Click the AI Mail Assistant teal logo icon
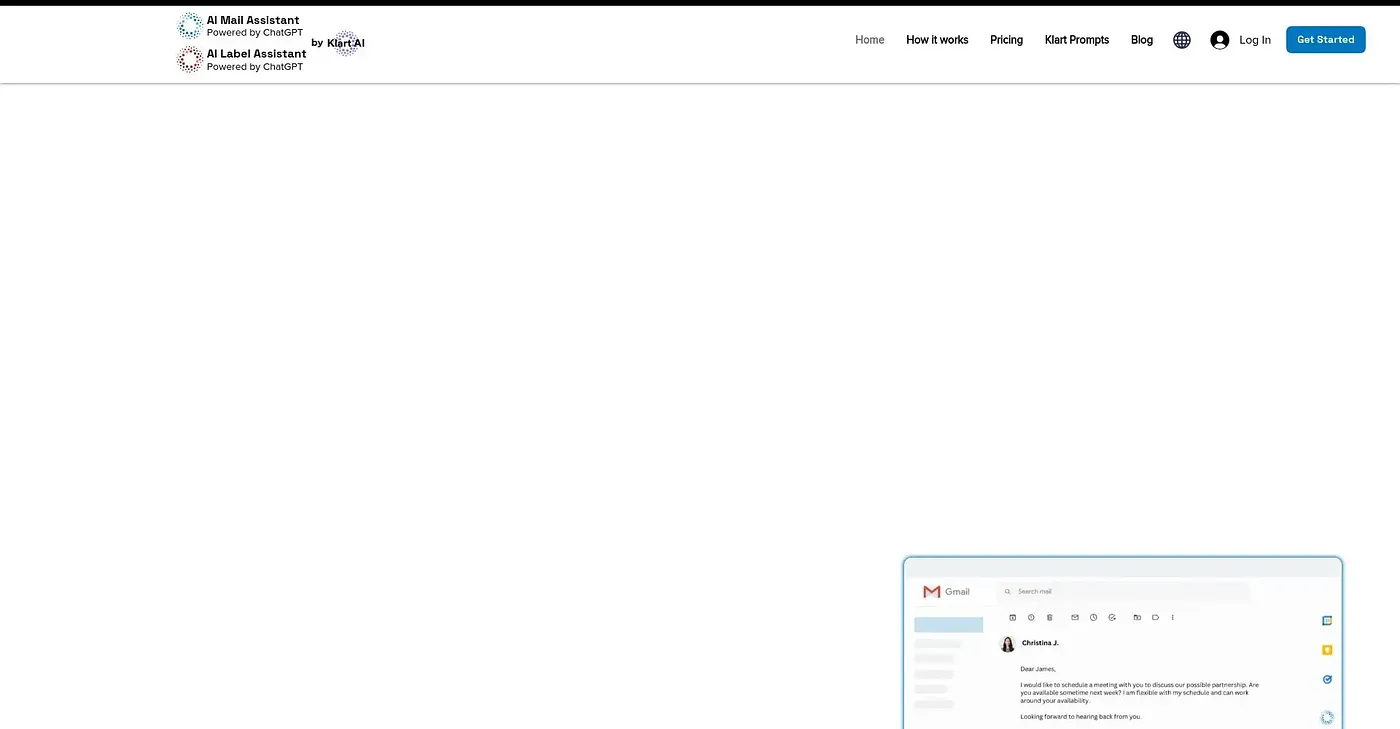Viewport: 1400px width, 729px height. [x=190, y=26]
